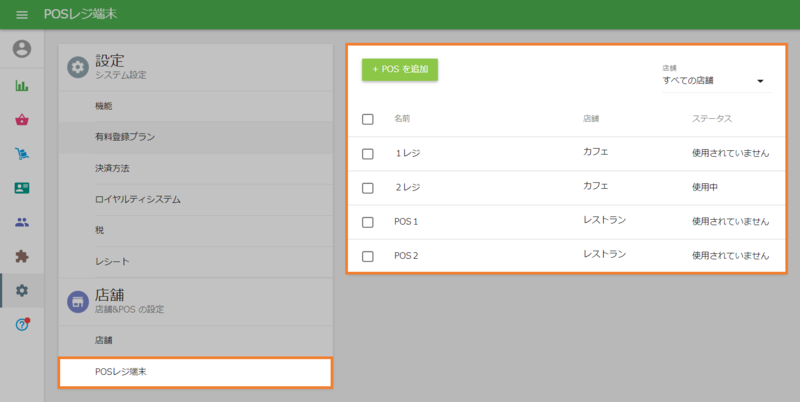800x402 pixels.
Task: Open the items shopping basket icon
Action: point(22,120)
